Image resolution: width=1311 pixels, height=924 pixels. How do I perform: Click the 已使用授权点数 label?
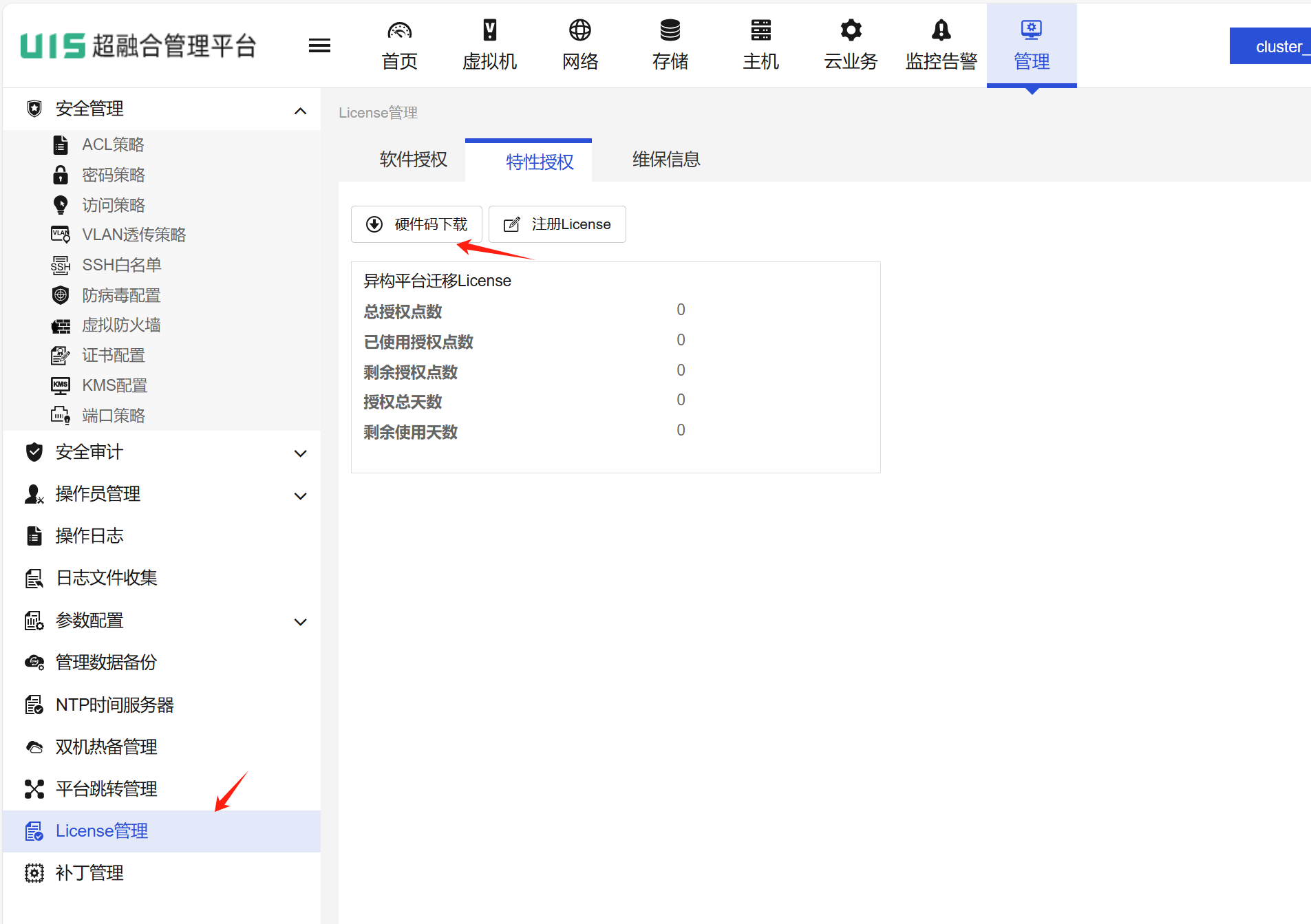pos(418,342)
